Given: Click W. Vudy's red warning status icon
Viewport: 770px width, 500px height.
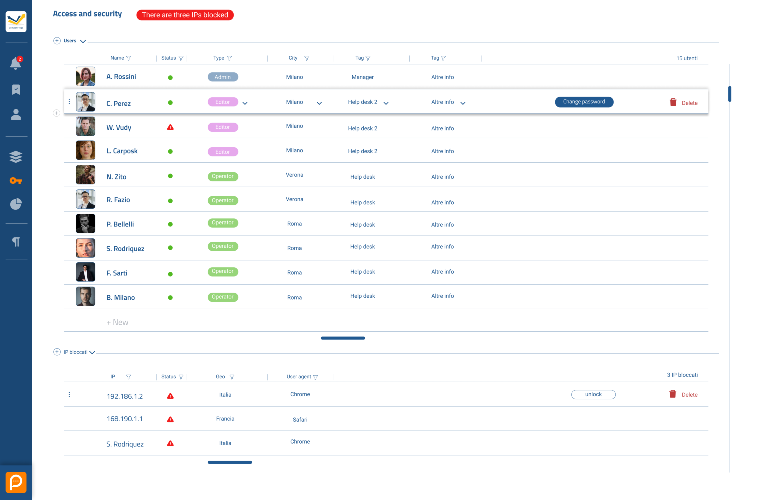Looking at the screenshot, I should click(x=170, y=127).
